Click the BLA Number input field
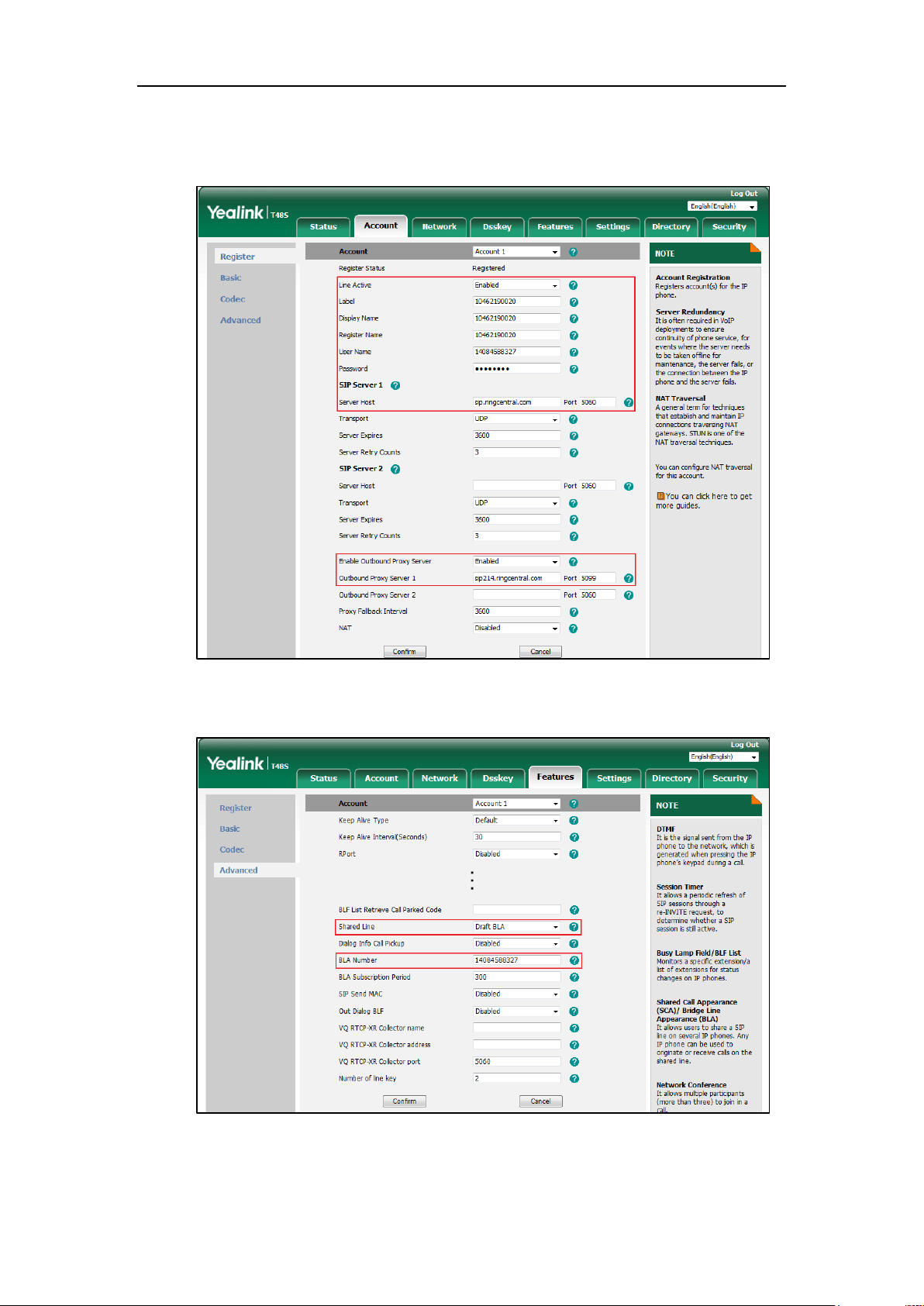The height and width of the screenshot is (1306, 924). coord(517,960)
